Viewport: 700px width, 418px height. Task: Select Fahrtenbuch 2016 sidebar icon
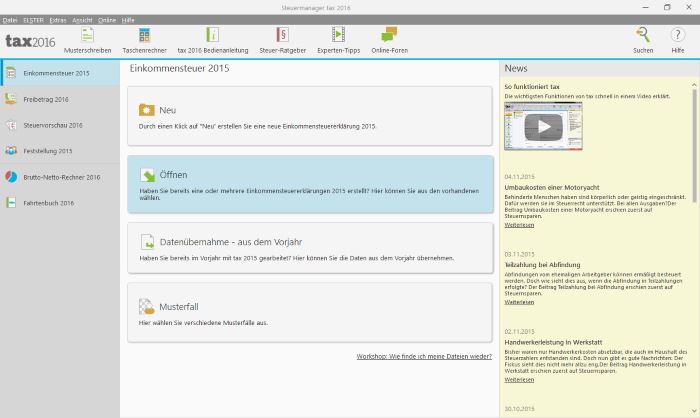coord(11,203)
